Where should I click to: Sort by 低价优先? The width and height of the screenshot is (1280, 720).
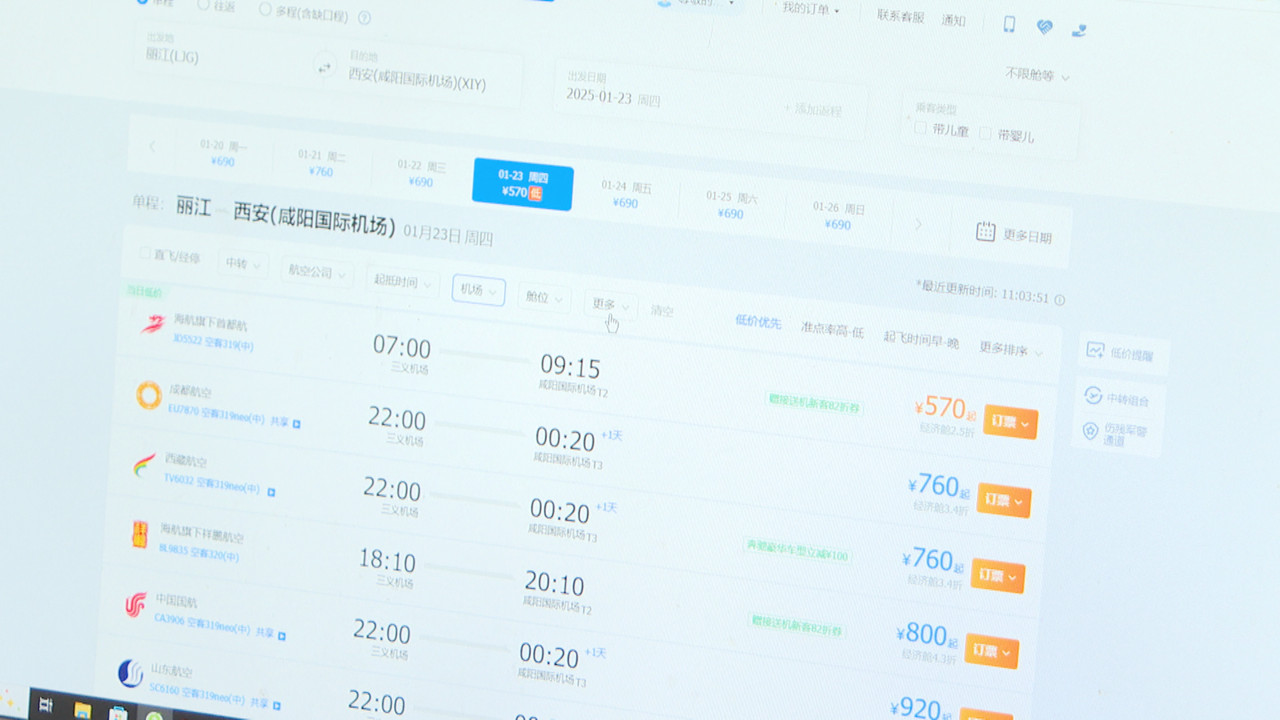758,321
